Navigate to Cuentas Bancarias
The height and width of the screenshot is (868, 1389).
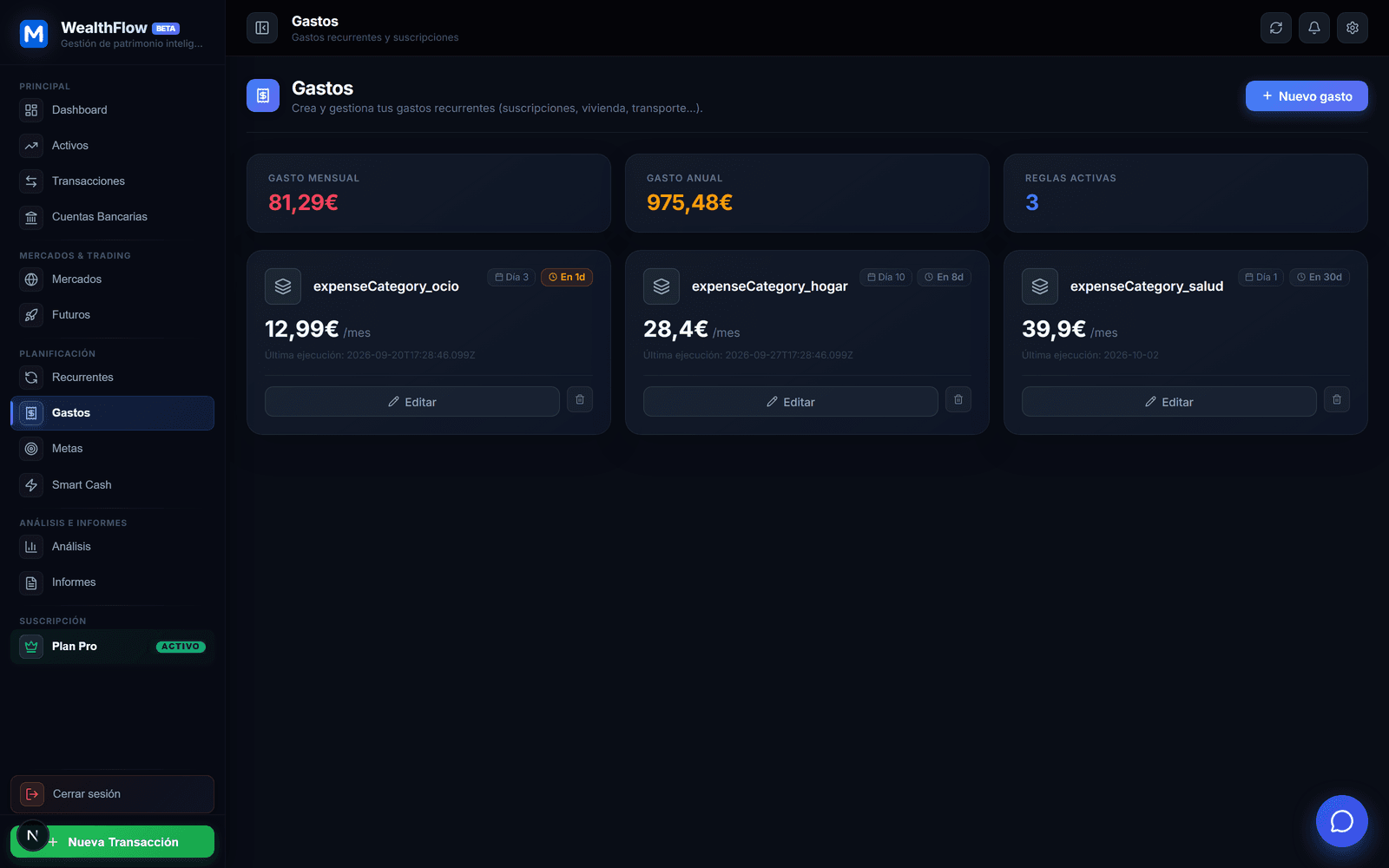[112, 217]
